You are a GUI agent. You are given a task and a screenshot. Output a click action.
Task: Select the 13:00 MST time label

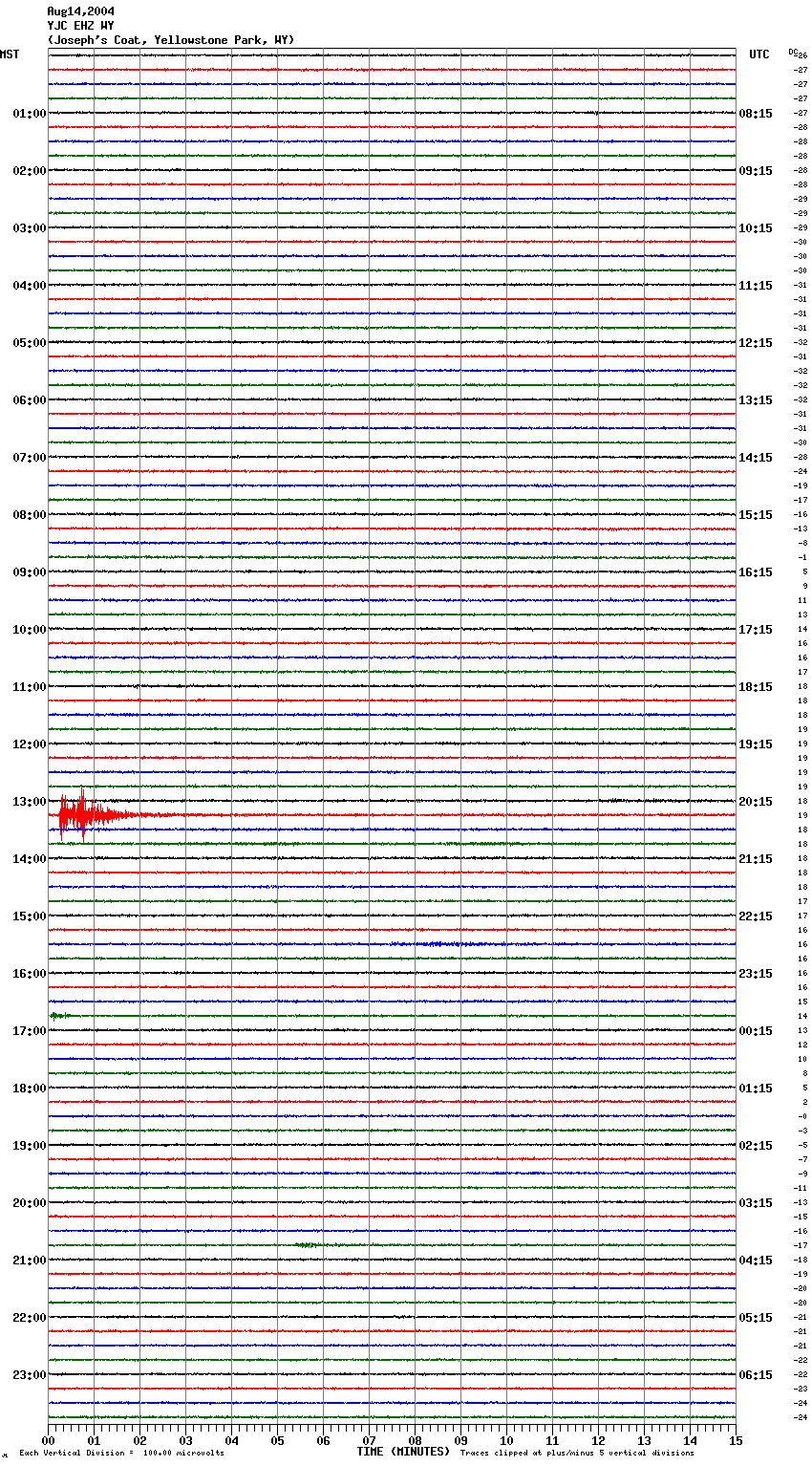click(x=30, y=802)
